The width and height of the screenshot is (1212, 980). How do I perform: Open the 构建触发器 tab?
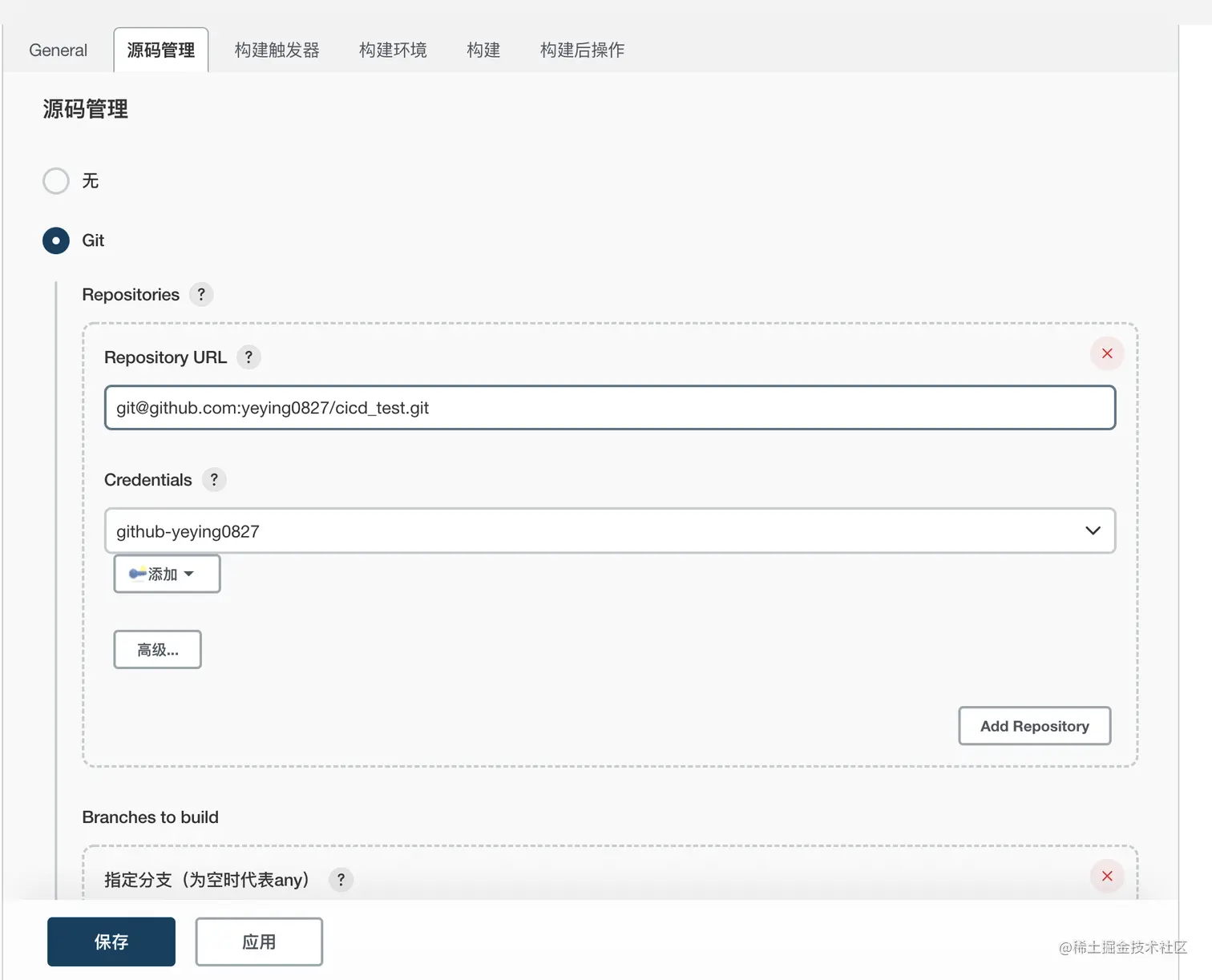[277, 50]
